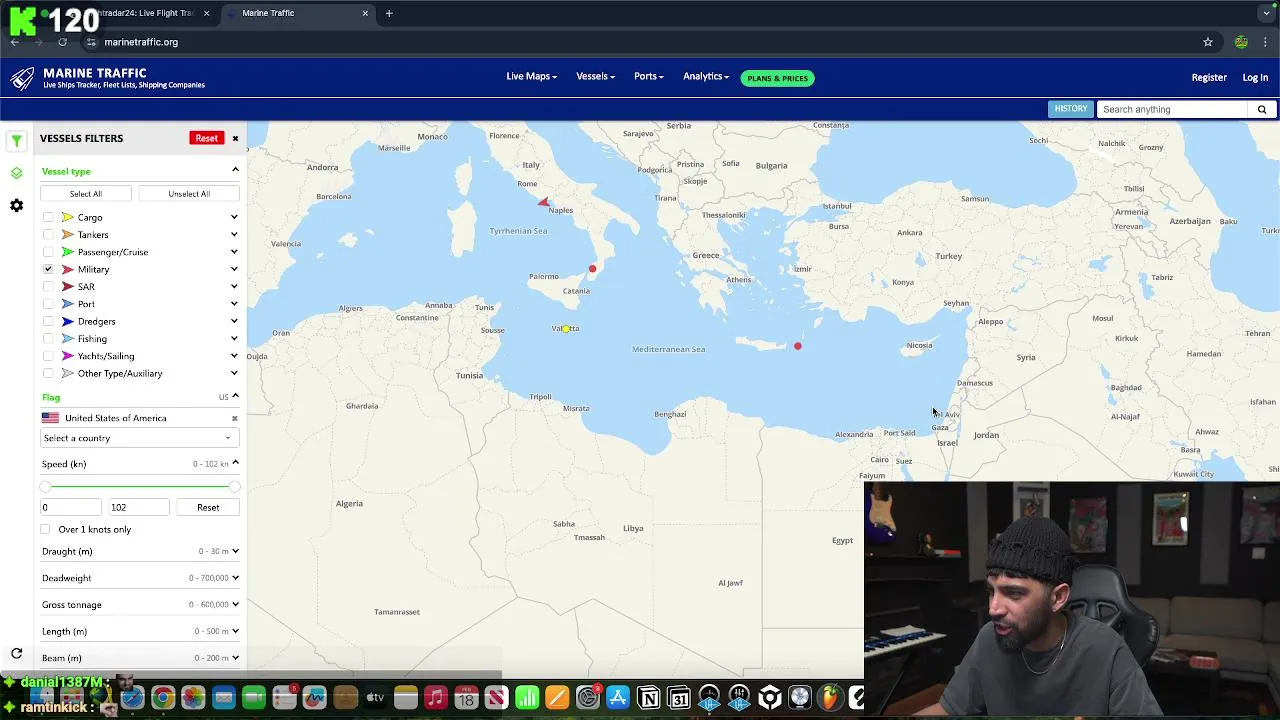Open the map settings gear icon

[16, 205]
